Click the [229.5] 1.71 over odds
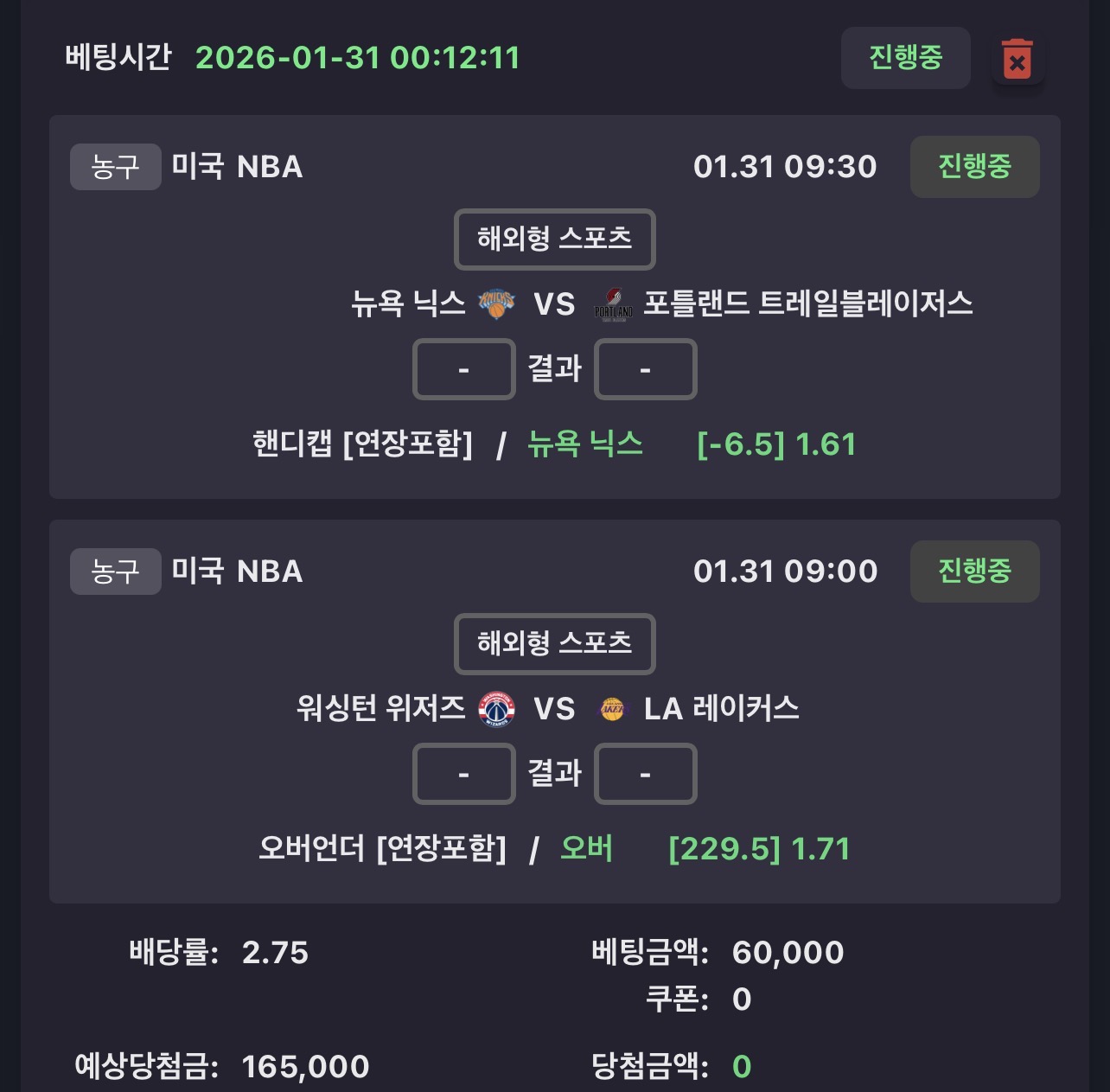 coord(759,849)
